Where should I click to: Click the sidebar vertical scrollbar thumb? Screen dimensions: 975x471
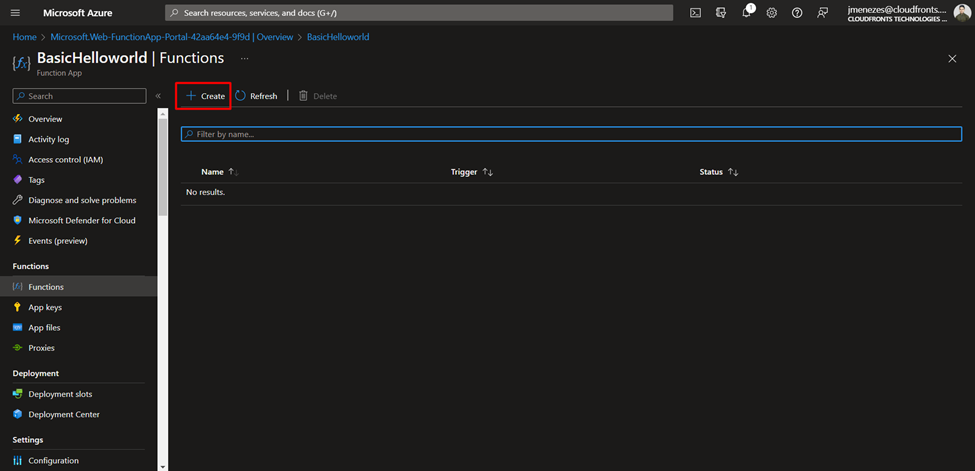click(162, 166)
